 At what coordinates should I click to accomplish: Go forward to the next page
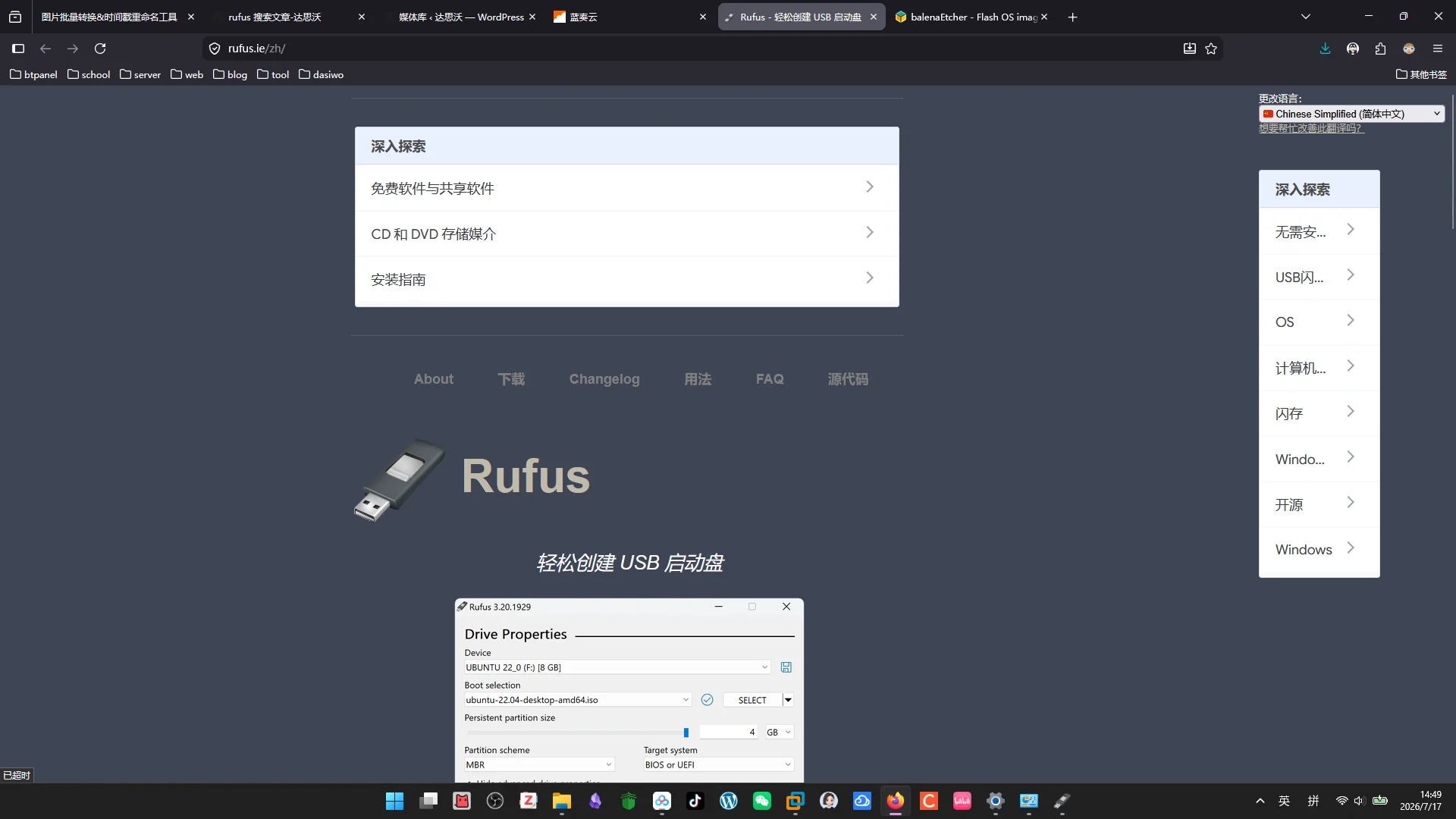(x=73, y=49)
